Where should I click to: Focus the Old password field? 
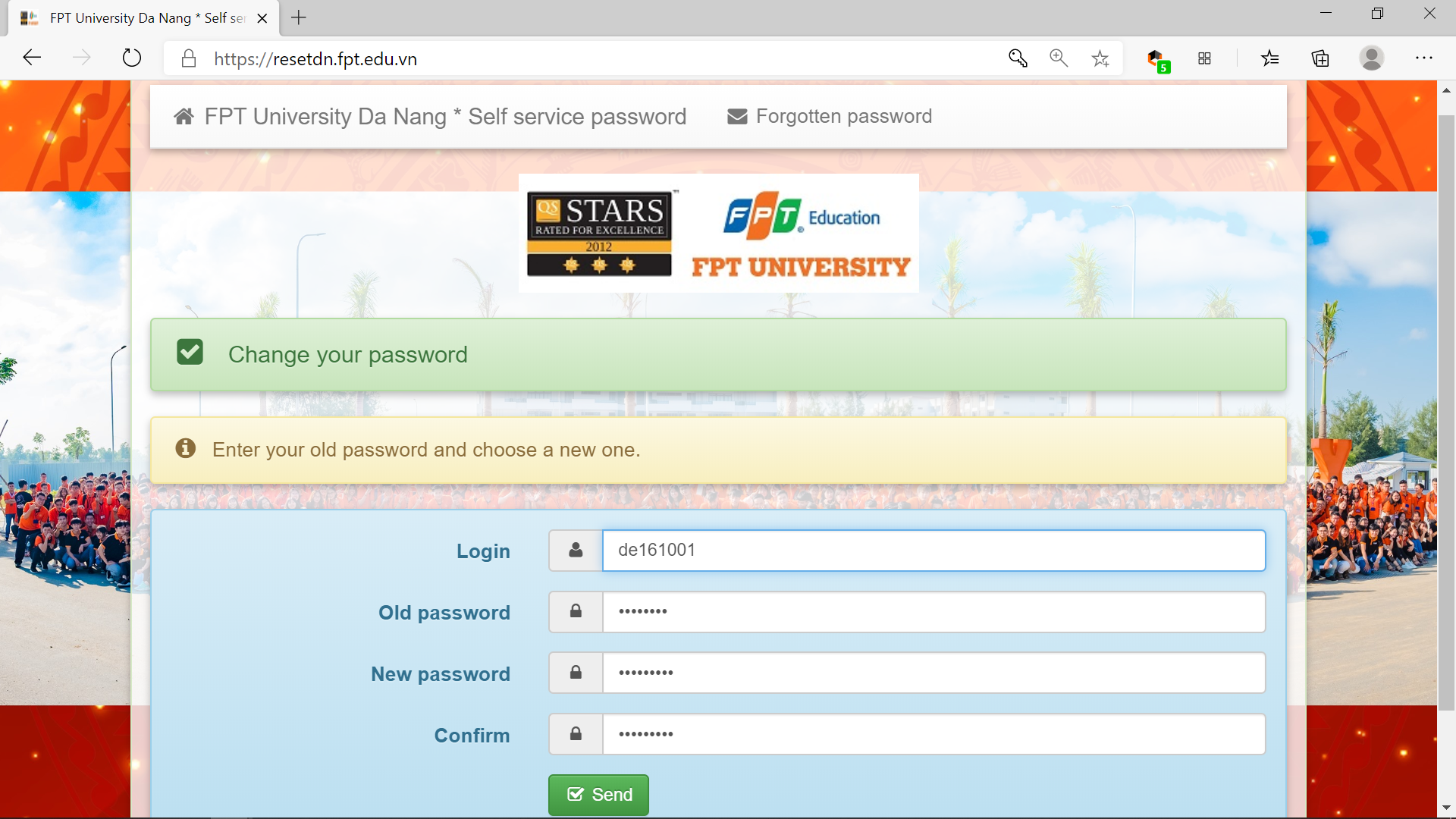point(933,612)
